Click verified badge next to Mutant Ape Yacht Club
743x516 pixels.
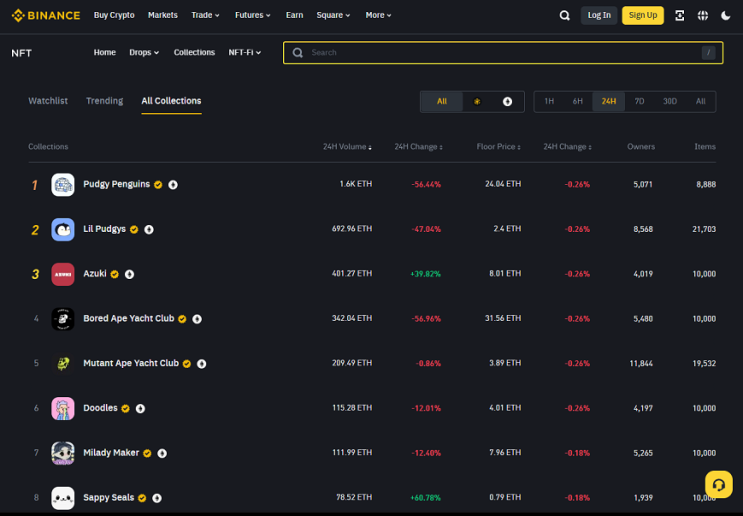[187, 364]
